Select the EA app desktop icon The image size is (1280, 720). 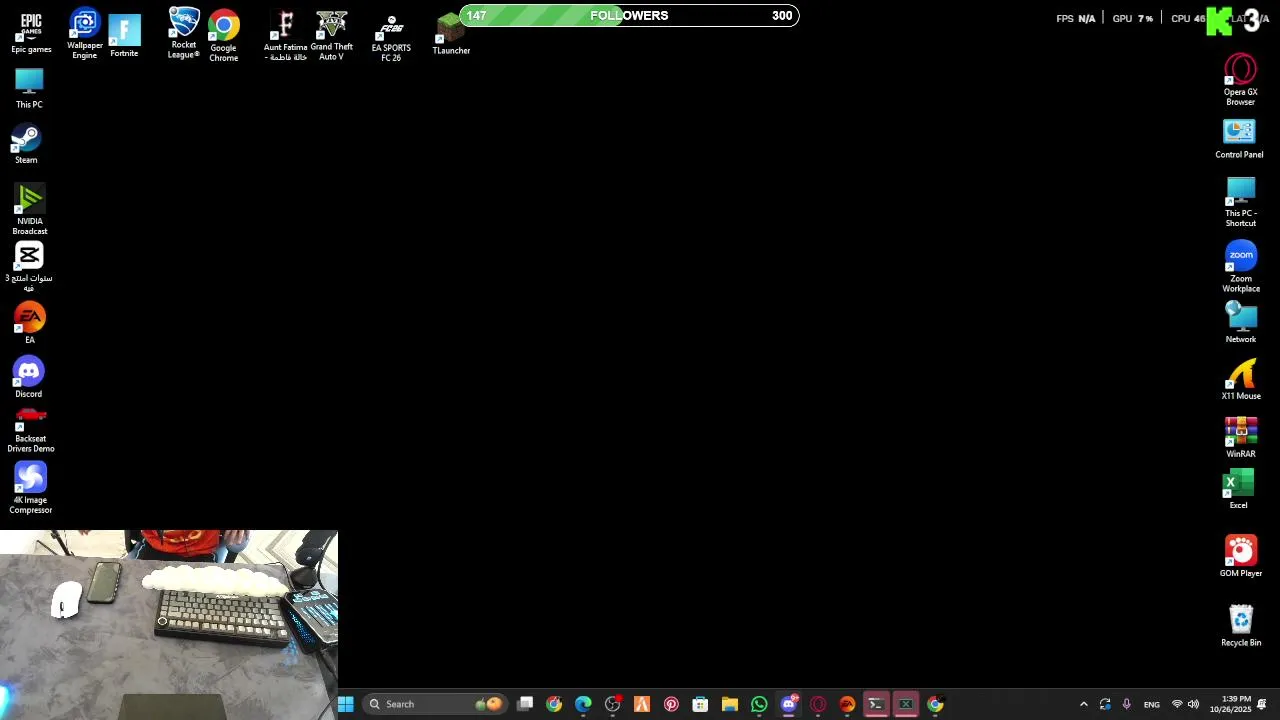pos(30,323)
